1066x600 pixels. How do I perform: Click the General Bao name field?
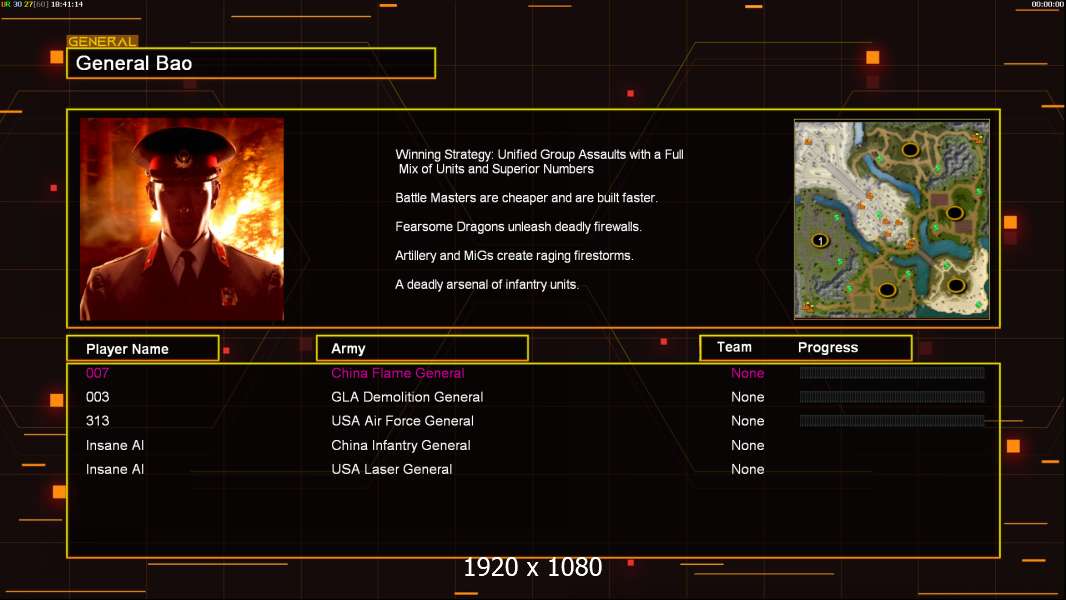251,63
